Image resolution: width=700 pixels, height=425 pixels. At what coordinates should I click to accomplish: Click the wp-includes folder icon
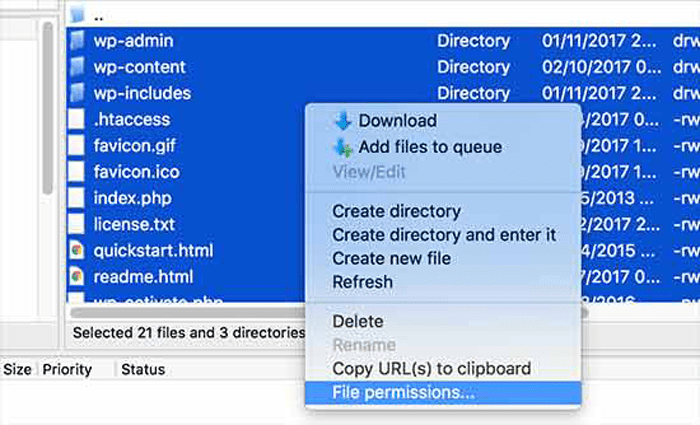pos(76,93)
